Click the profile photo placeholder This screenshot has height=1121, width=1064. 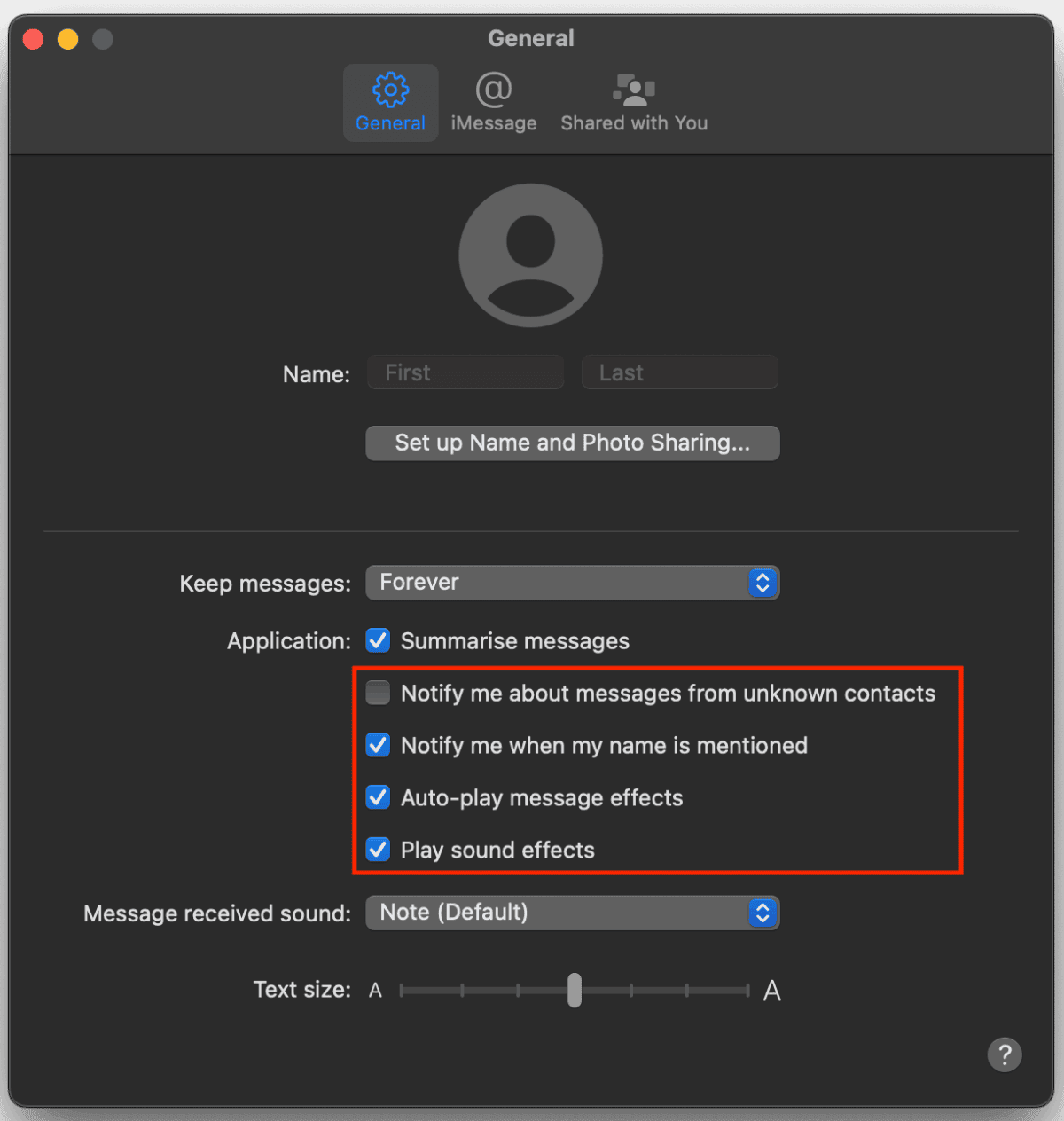coord(530,255)
